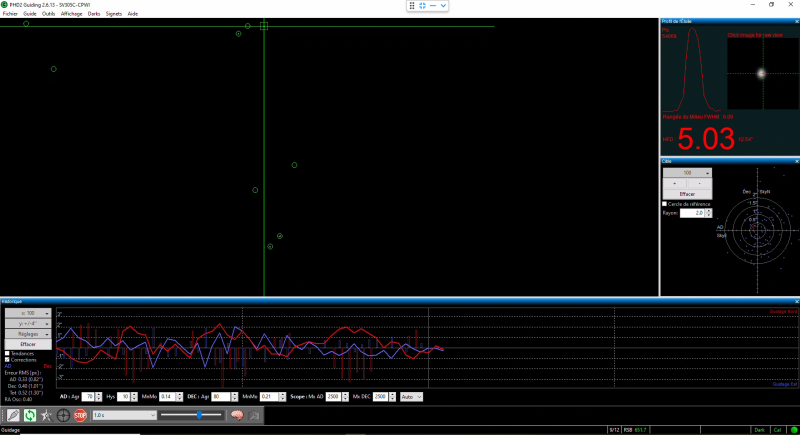Open camera settings wrench icon on toolbar
800x435 pixels.
point(254,416)
